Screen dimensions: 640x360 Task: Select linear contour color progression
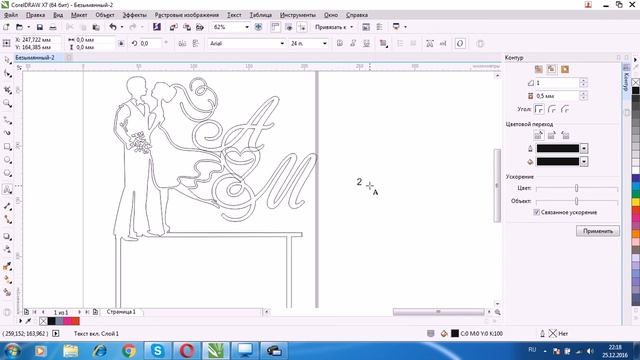pyautogui.click(x=539, y=135)
